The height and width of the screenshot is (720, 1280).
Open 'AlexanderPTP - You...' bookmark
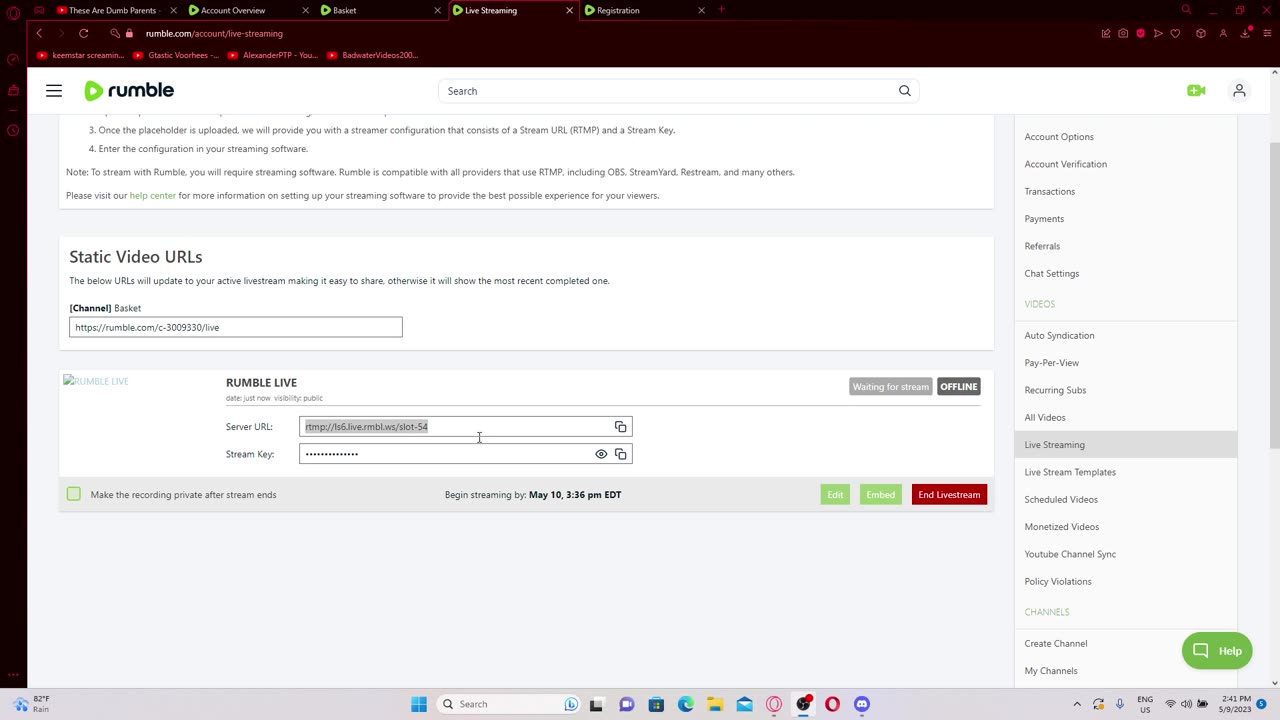pyautogui.click(x=272, y=55)
